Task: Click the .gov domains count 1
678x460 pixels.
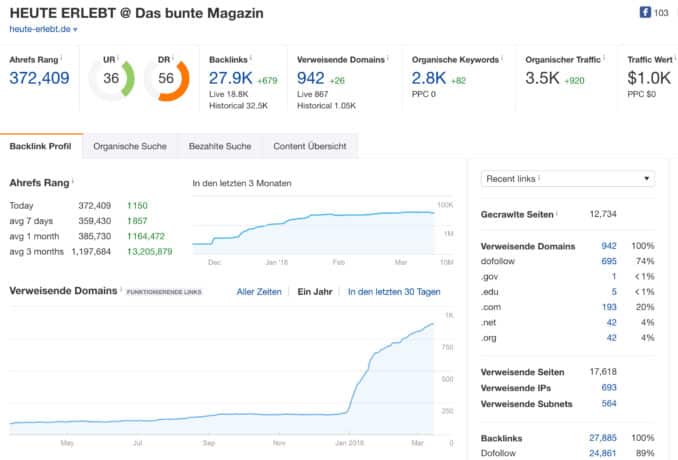Action: coord(614,276)
